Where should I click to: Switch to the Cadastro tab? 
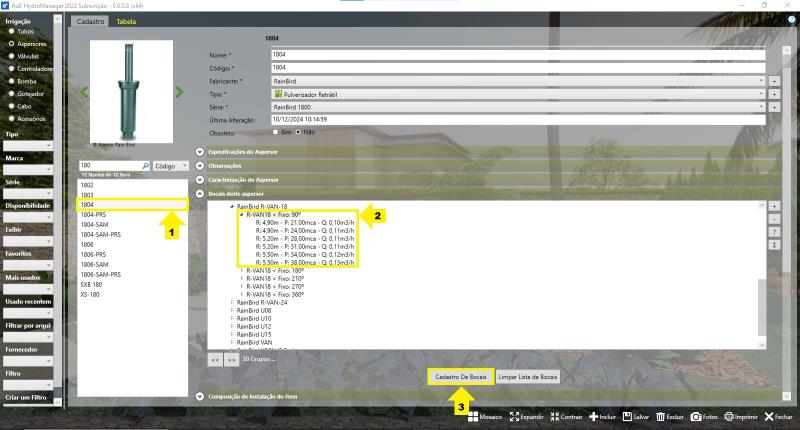click(x=91, y=21)
